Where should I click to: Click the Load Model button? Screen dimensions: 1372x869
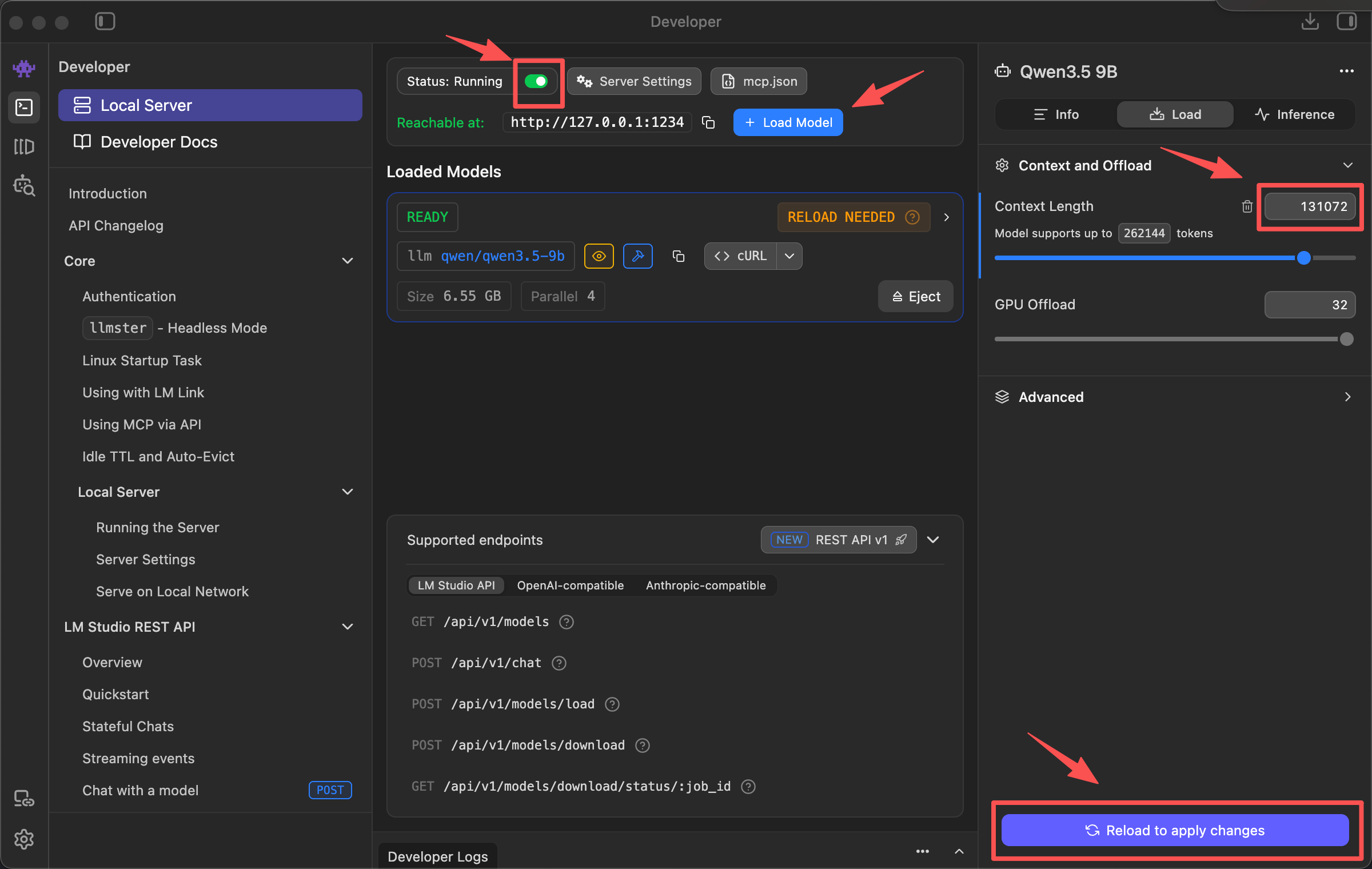tap(788, 122)
